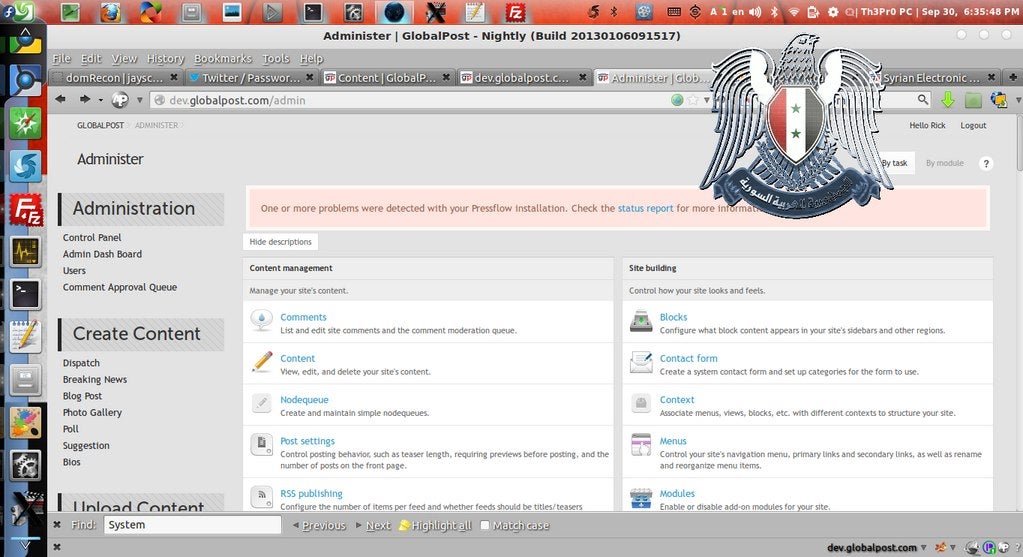Open the dropdown next to browser identity icon
This screenshot has width=1023, height=557.
pyautogui.click(x=140, y=100)
